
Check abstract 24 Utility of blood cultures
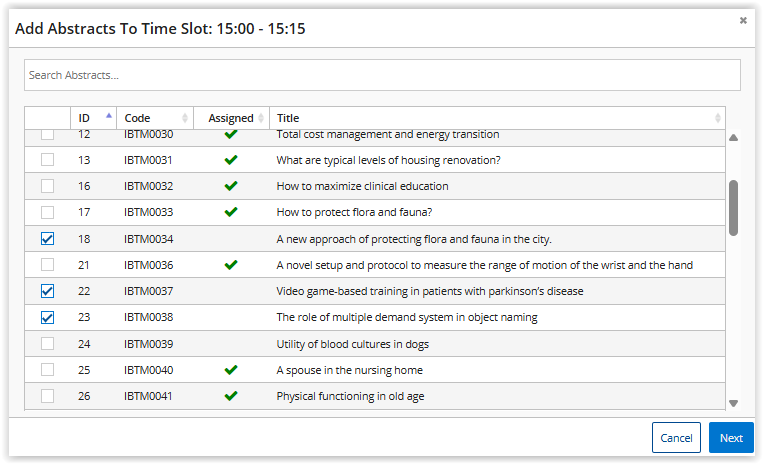[x=47, y=343]
